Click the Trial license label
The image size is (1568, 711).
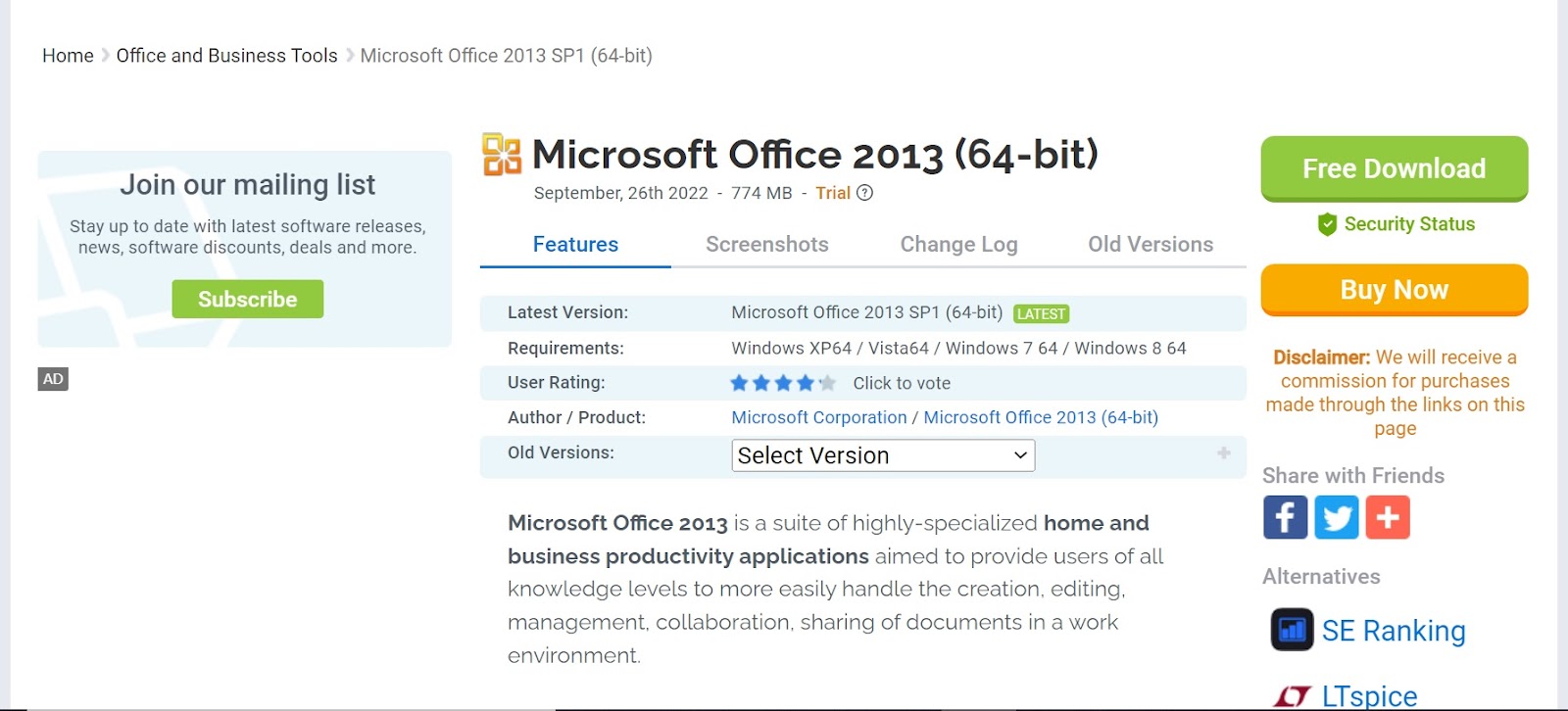click(x=833, y=193)
